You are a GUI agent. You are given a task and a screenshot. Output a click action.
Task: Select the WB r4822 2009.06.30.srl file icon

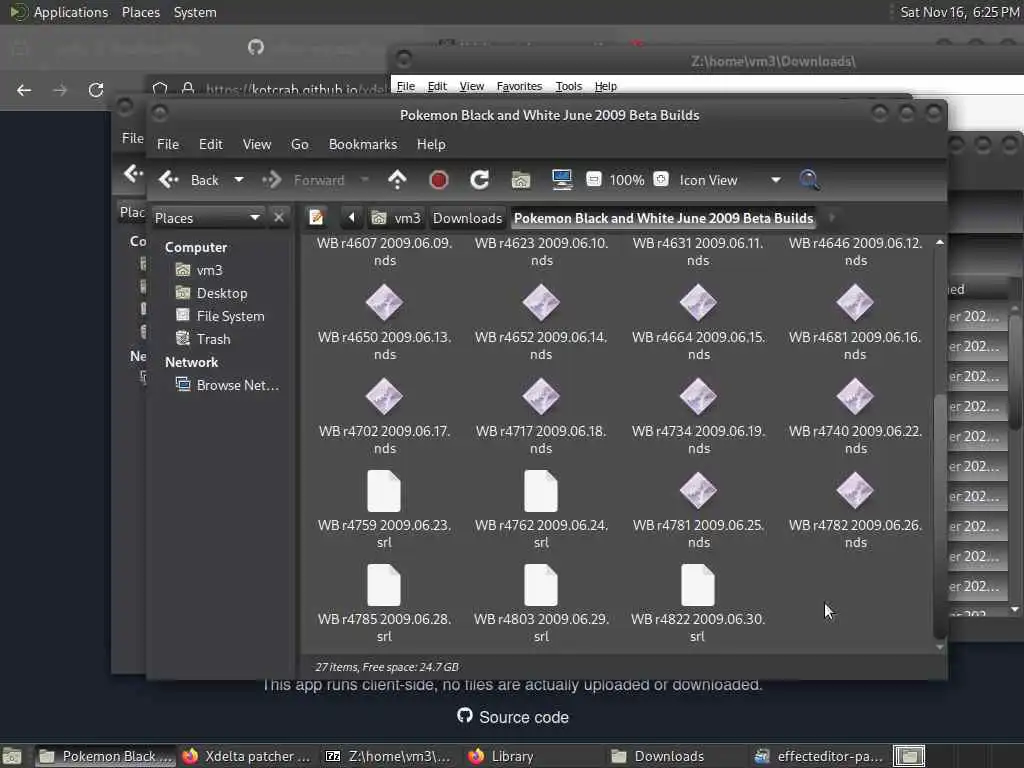tap(698, 585)
